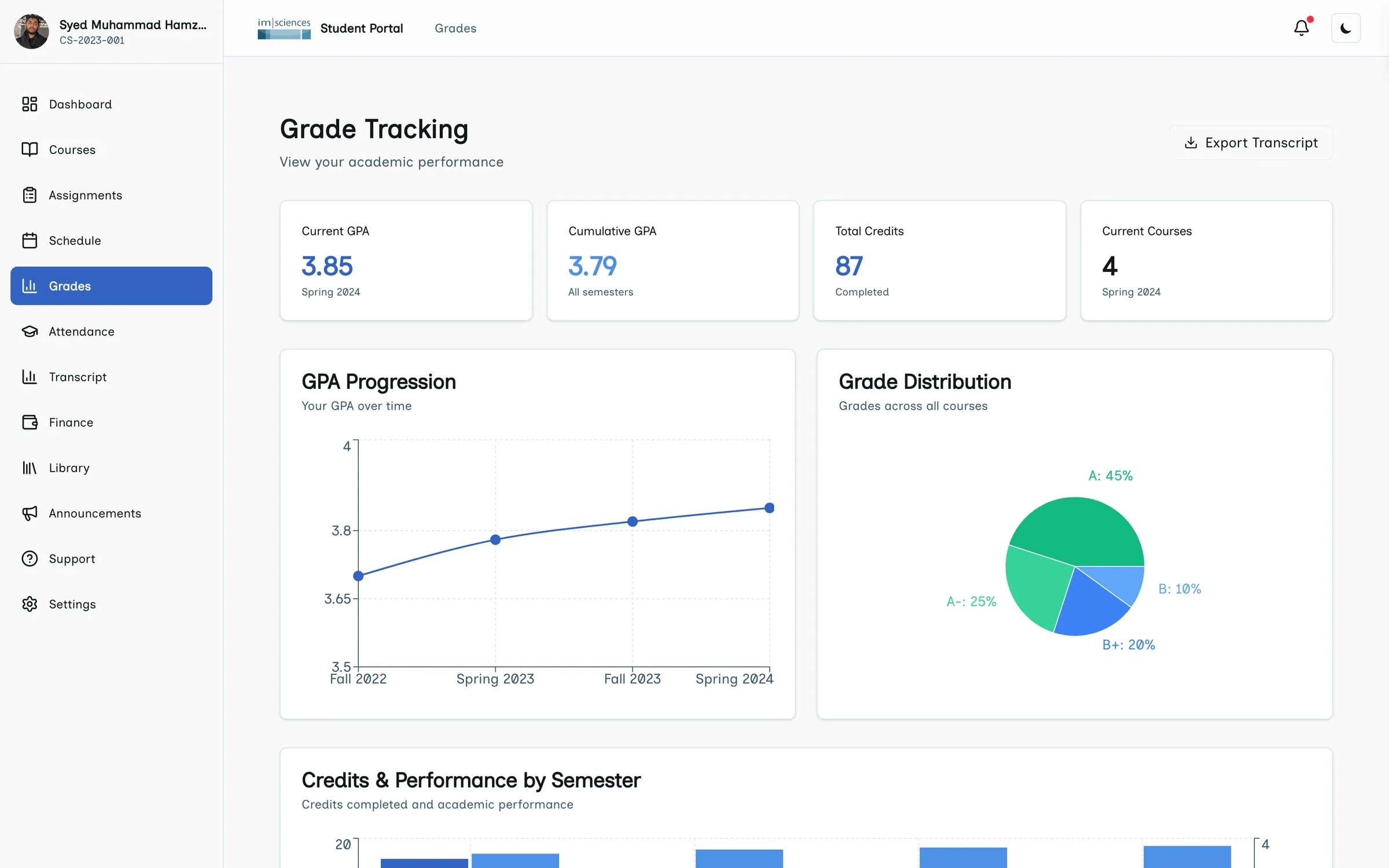Click the Dashboard grid icon

point(30,104)
